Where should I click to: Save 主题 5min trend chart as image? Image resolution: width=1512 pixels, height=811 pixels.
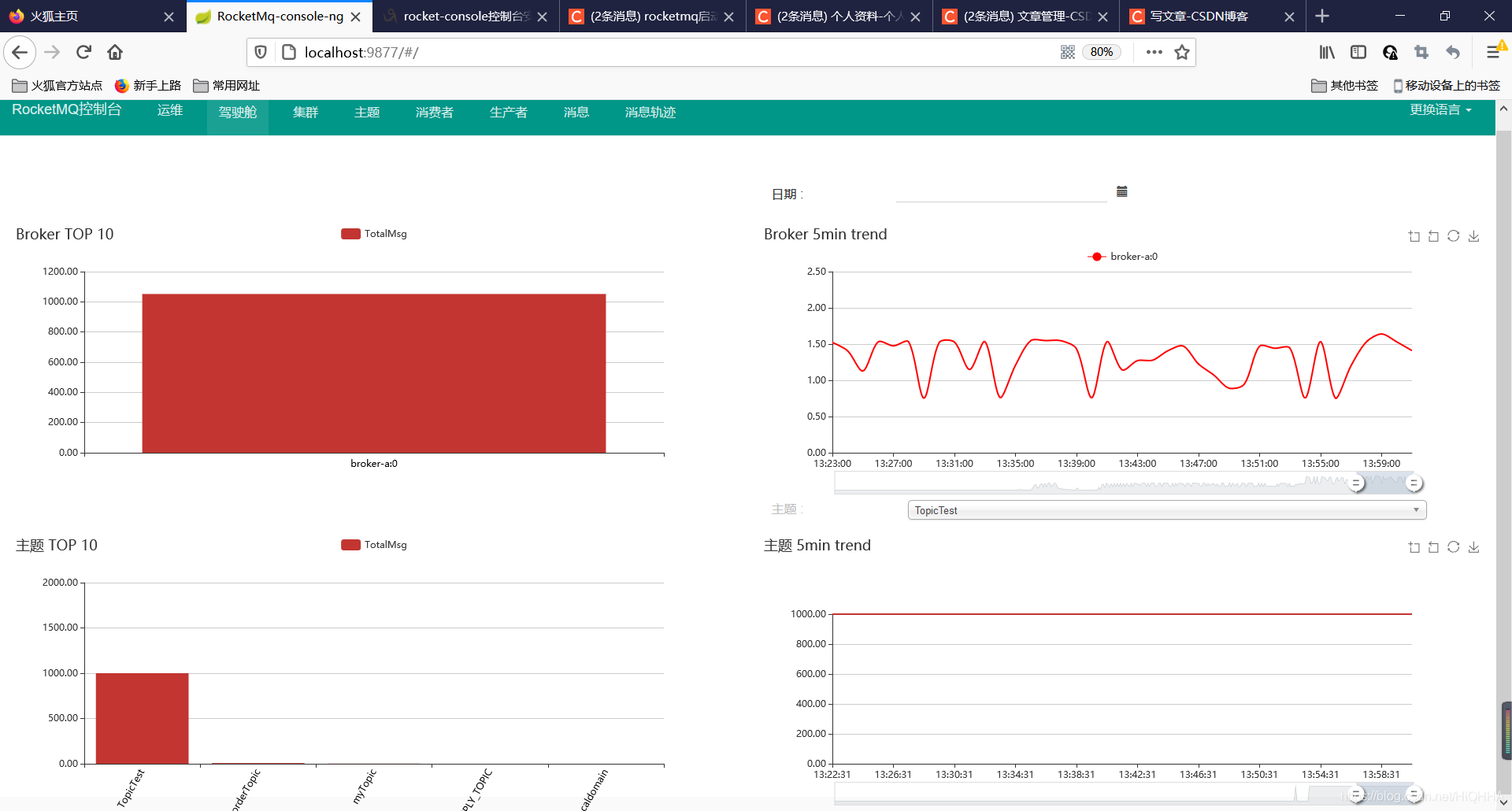[1473, 547]
